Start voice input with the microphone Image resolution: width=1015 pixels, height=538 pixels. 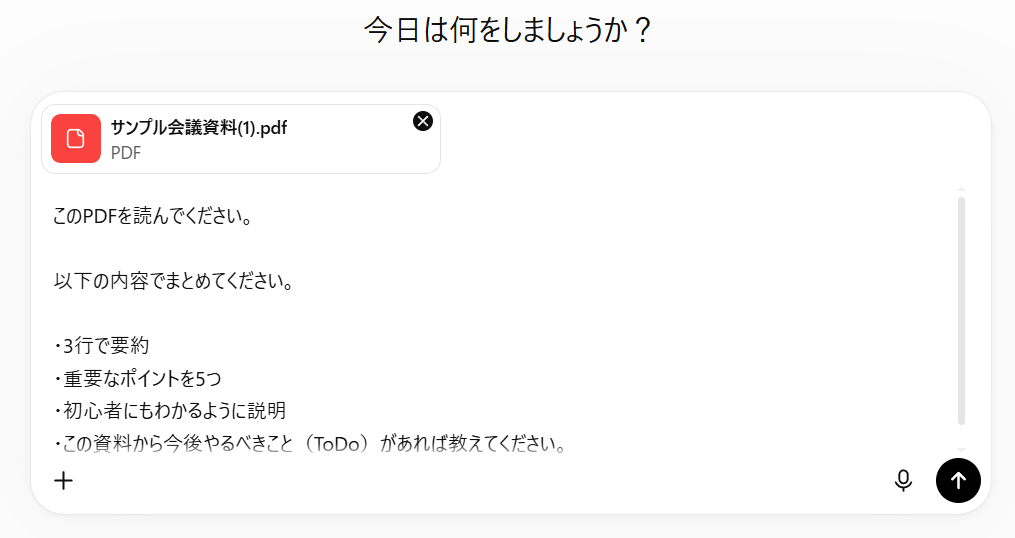point(903,480)
